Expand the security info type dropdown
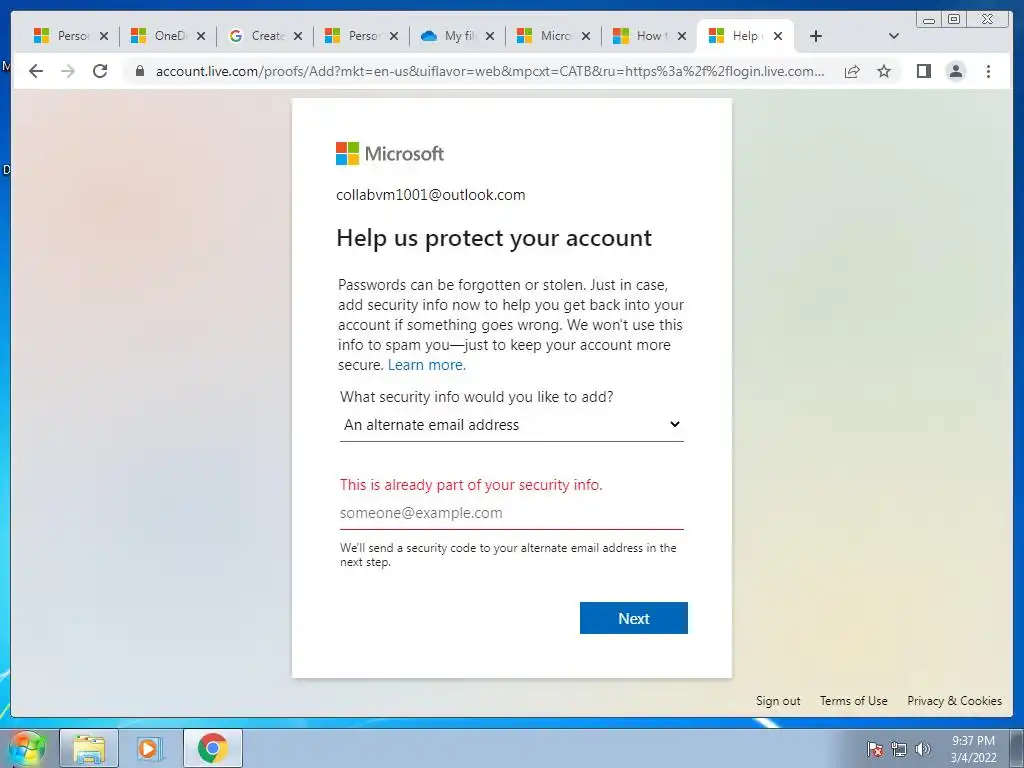Screen dimensions: 1024x768 coord(511,424)
